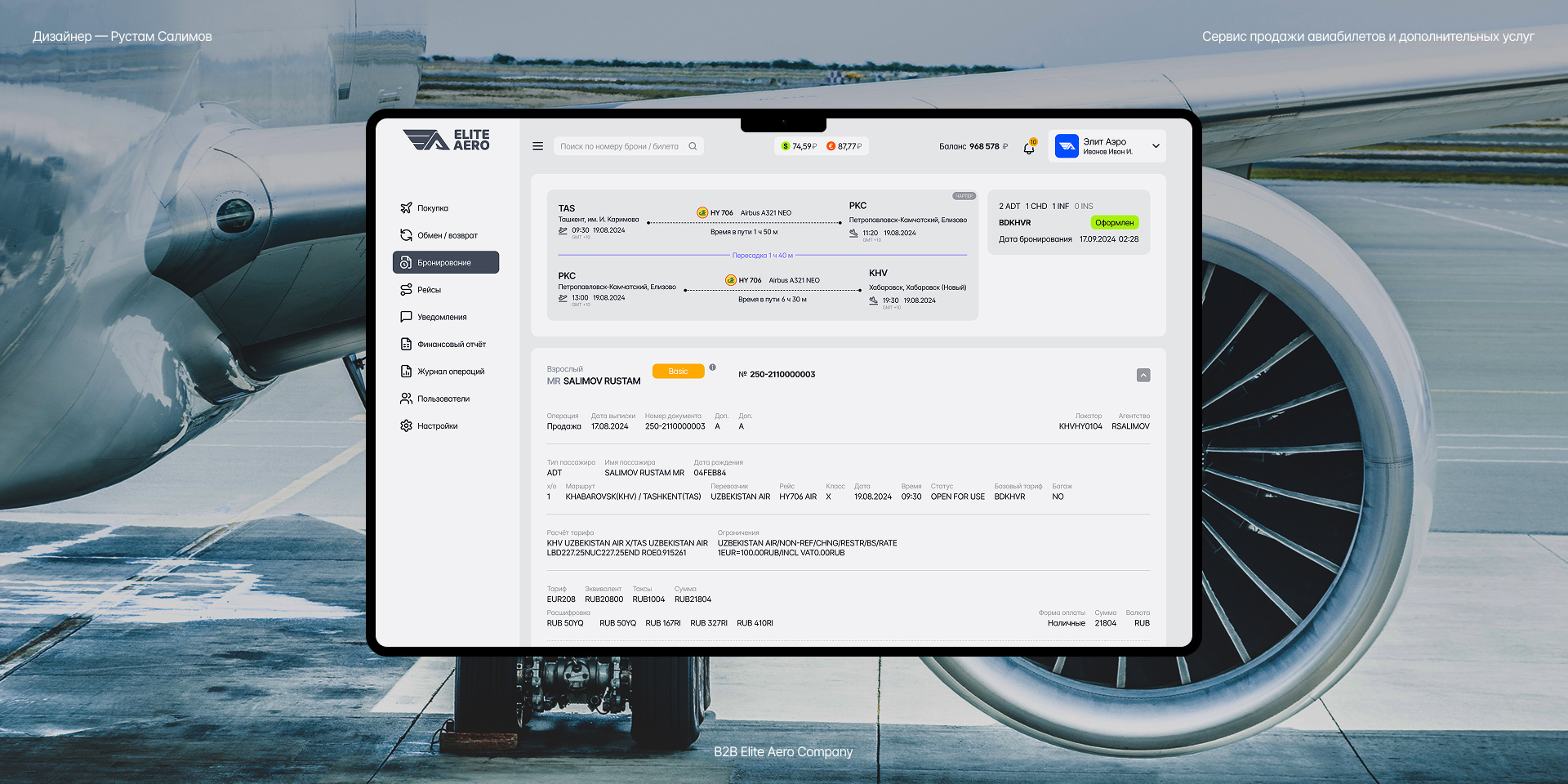Screen dimensions: 1568x784
Task: Open Покупка in the sidebar
Action: 432,208
